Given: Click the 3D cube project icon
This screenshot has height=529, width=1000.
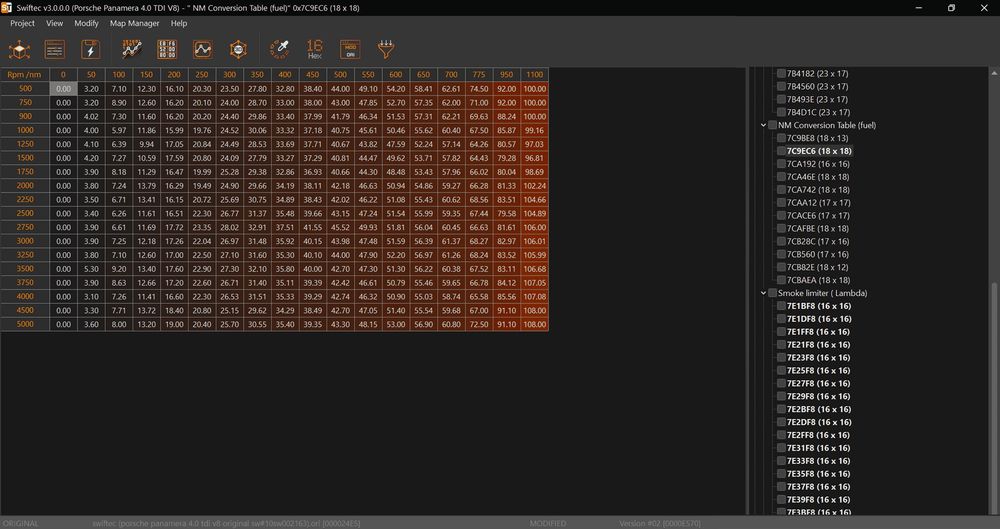Looking at the screenshot, I should (19, 49).
